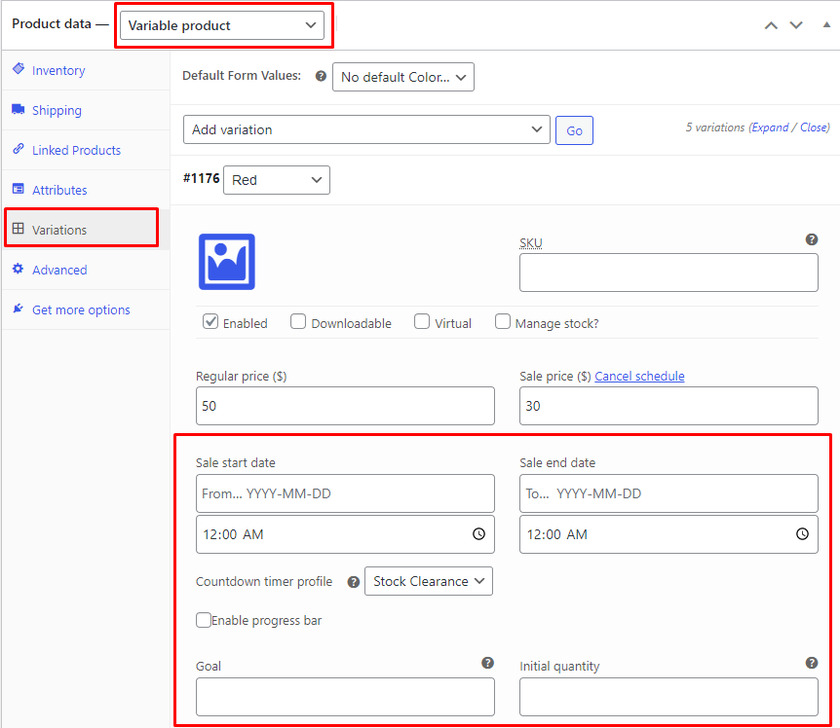The width and height of the screenshot is (840, 728).
Task: Open the Get more options tab
Action: click(x=86, y=310)
